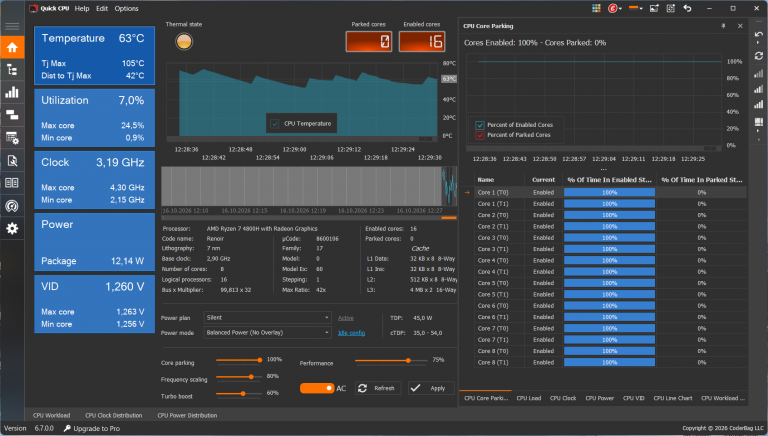Open the CPU Workload bottom tab
The width and height of the screenshot is (768, 436).
click(x=51, y=415)
